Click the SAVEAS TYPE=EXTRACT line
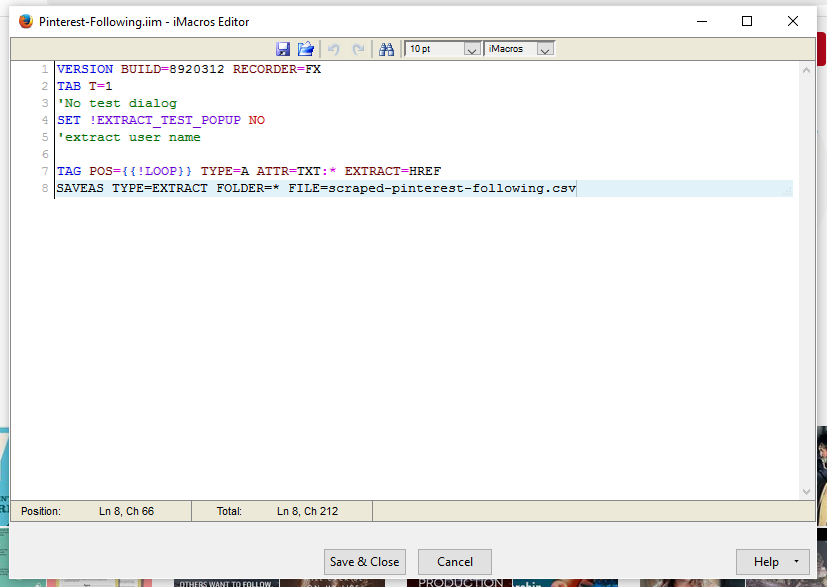The height and width of the screenshot is (587, 827). click(316, 188)
